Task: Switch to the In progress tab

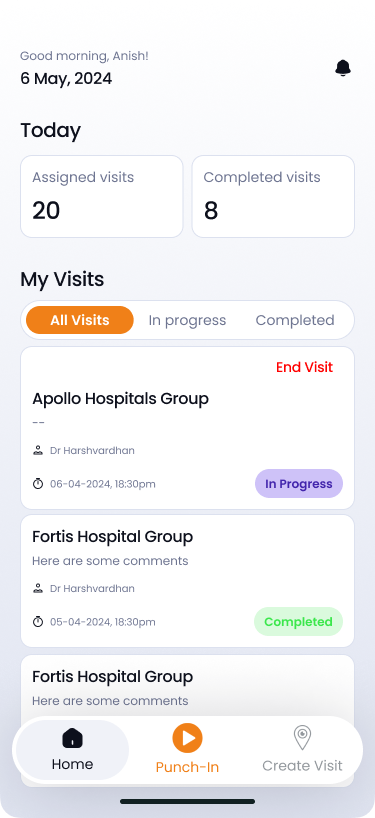Action: tap(187, 320)
